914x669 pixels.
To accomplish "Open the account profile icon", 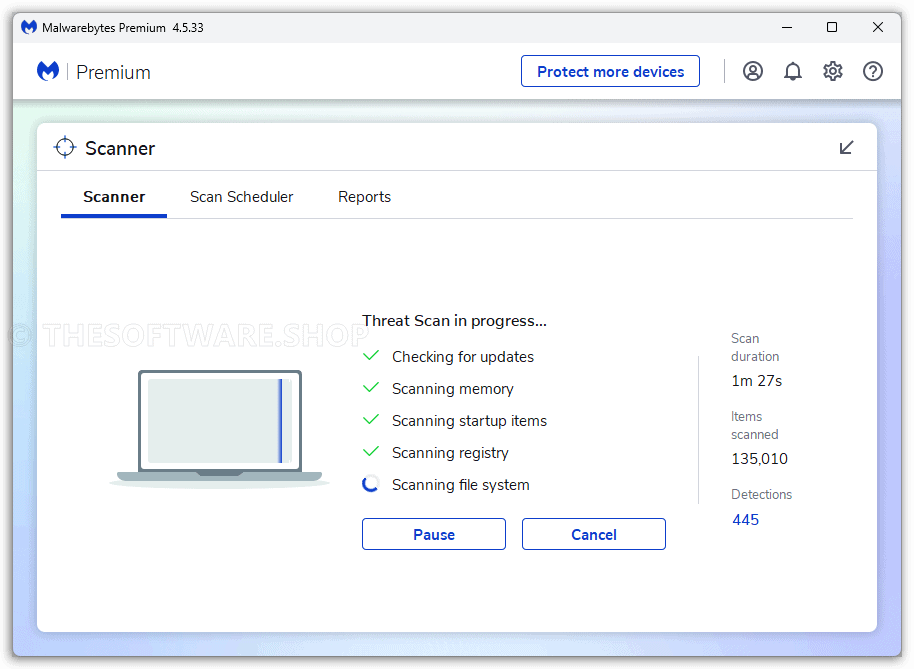I will pos(753,71).
